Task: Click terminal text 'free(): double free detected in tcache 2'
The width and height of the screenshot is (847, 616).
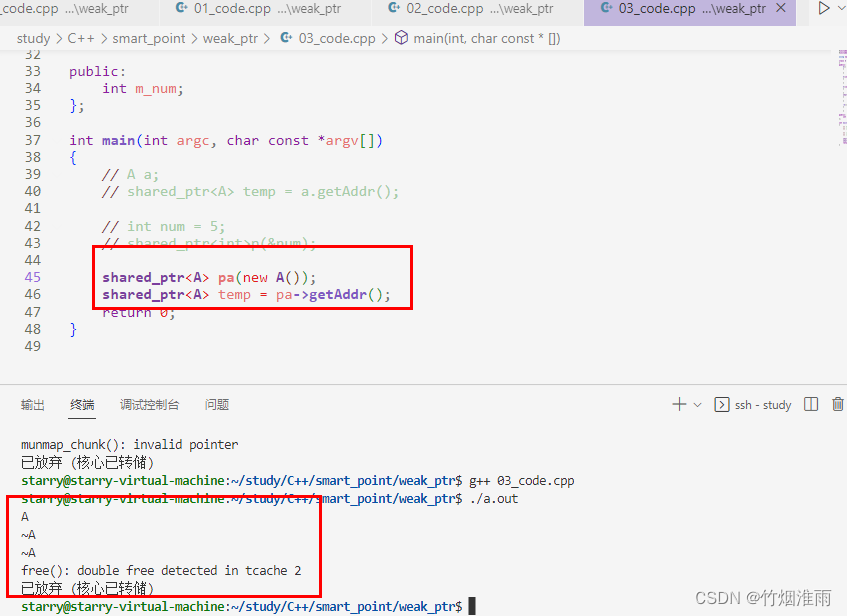Action: pyautogui.click(x=161, y=571)
